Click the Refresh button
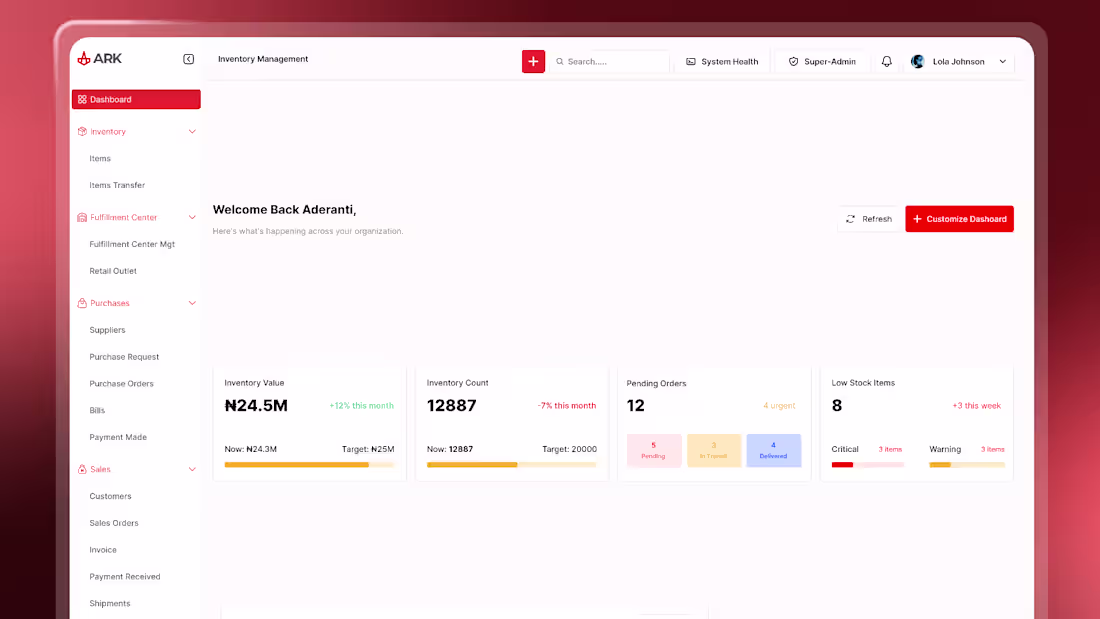 coord(868,219)
